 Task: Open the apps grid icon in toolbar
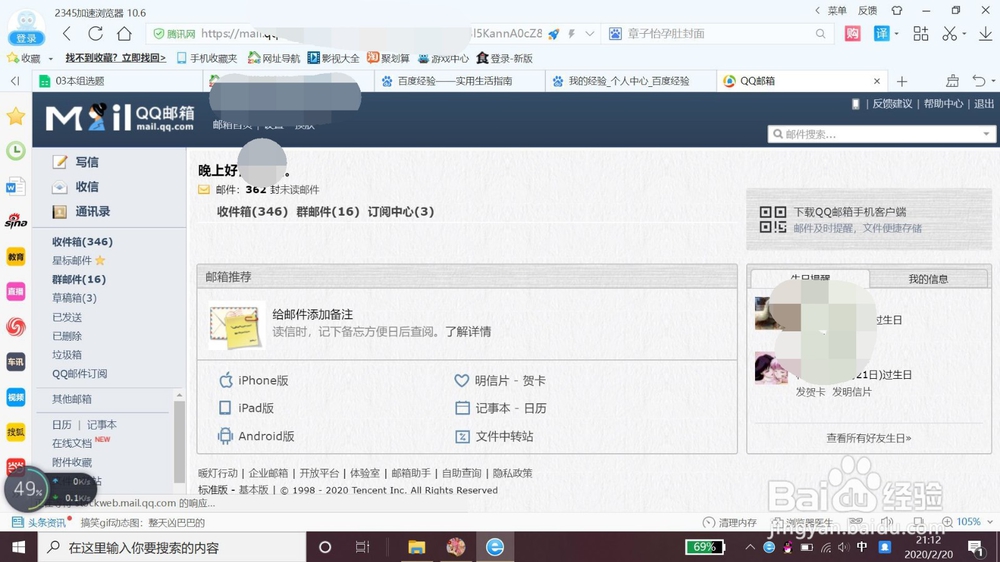(x=920, y=34)
